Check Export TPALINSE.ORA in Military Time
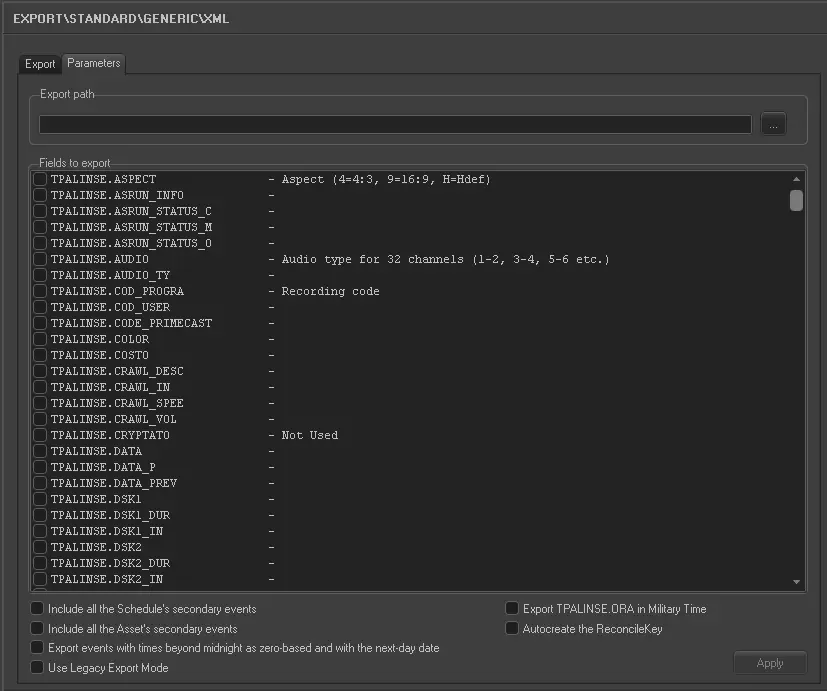 click(512, 608)
